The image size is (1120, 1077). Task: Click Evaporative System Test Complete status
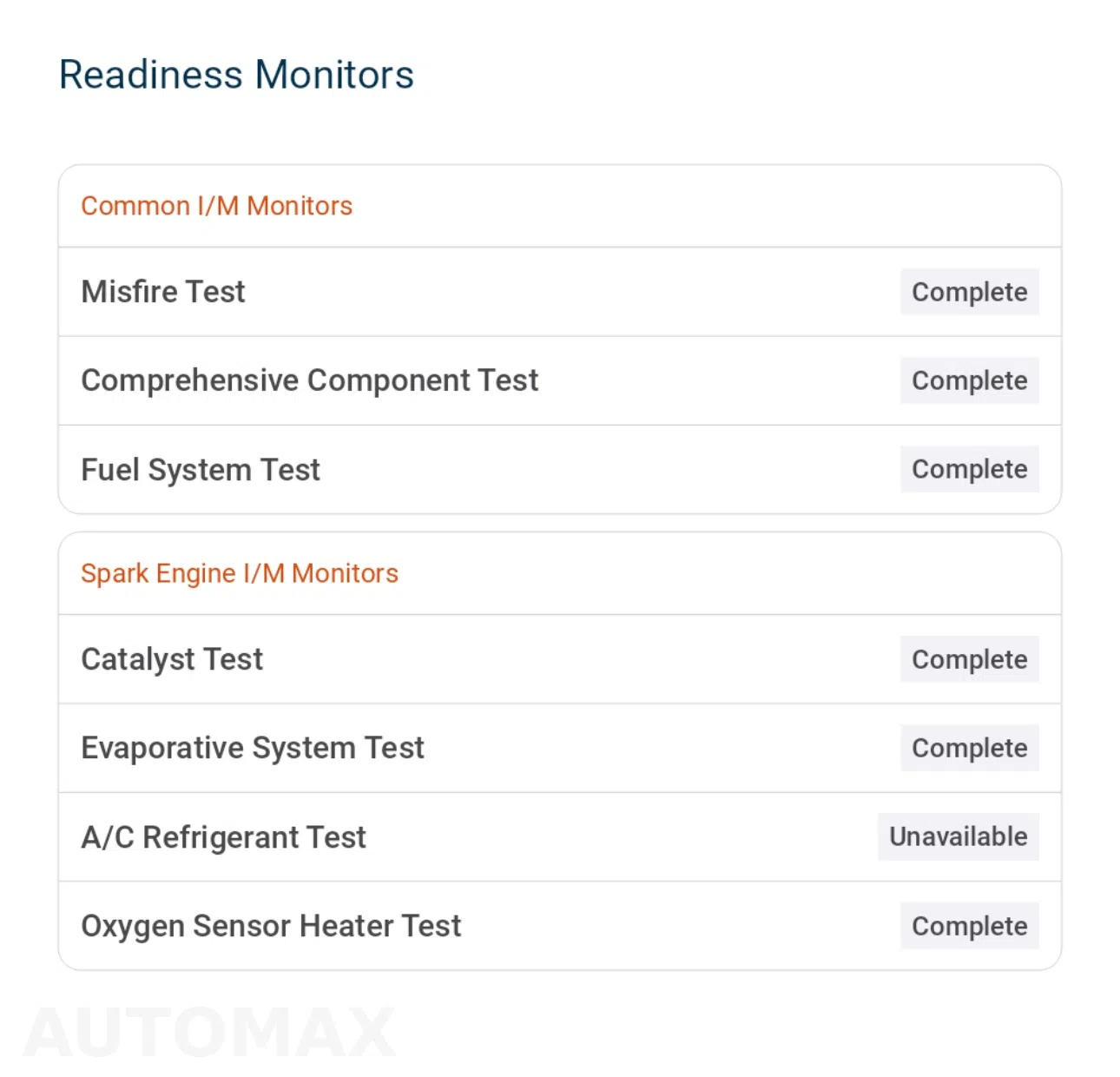[x=969, y=748]
